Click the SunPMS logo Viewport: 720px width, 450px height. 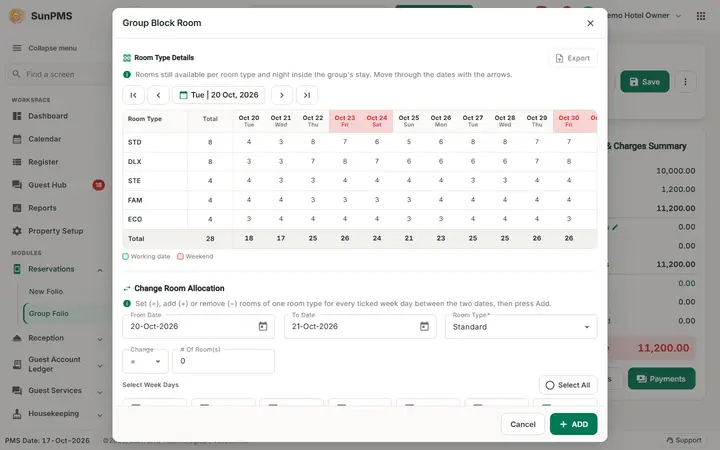[17, 16]
